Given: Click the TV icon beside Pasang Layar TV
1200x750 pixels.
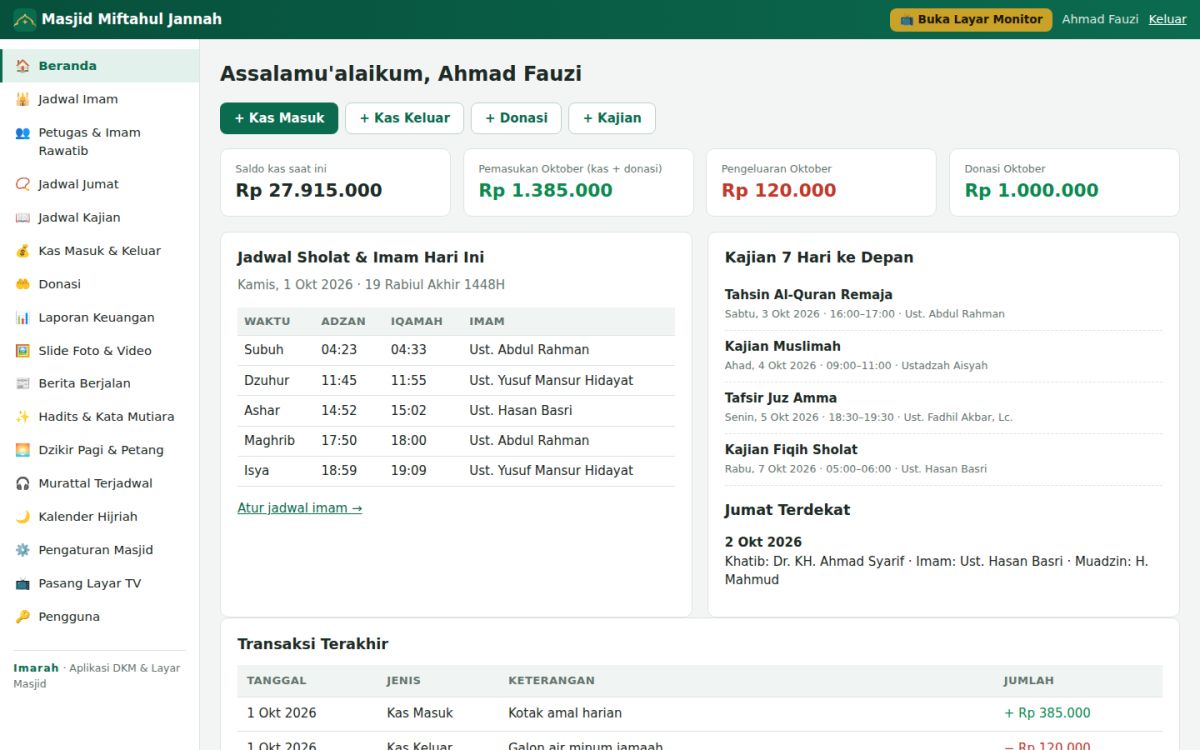Looking at the screenshot, I should 22,583.
